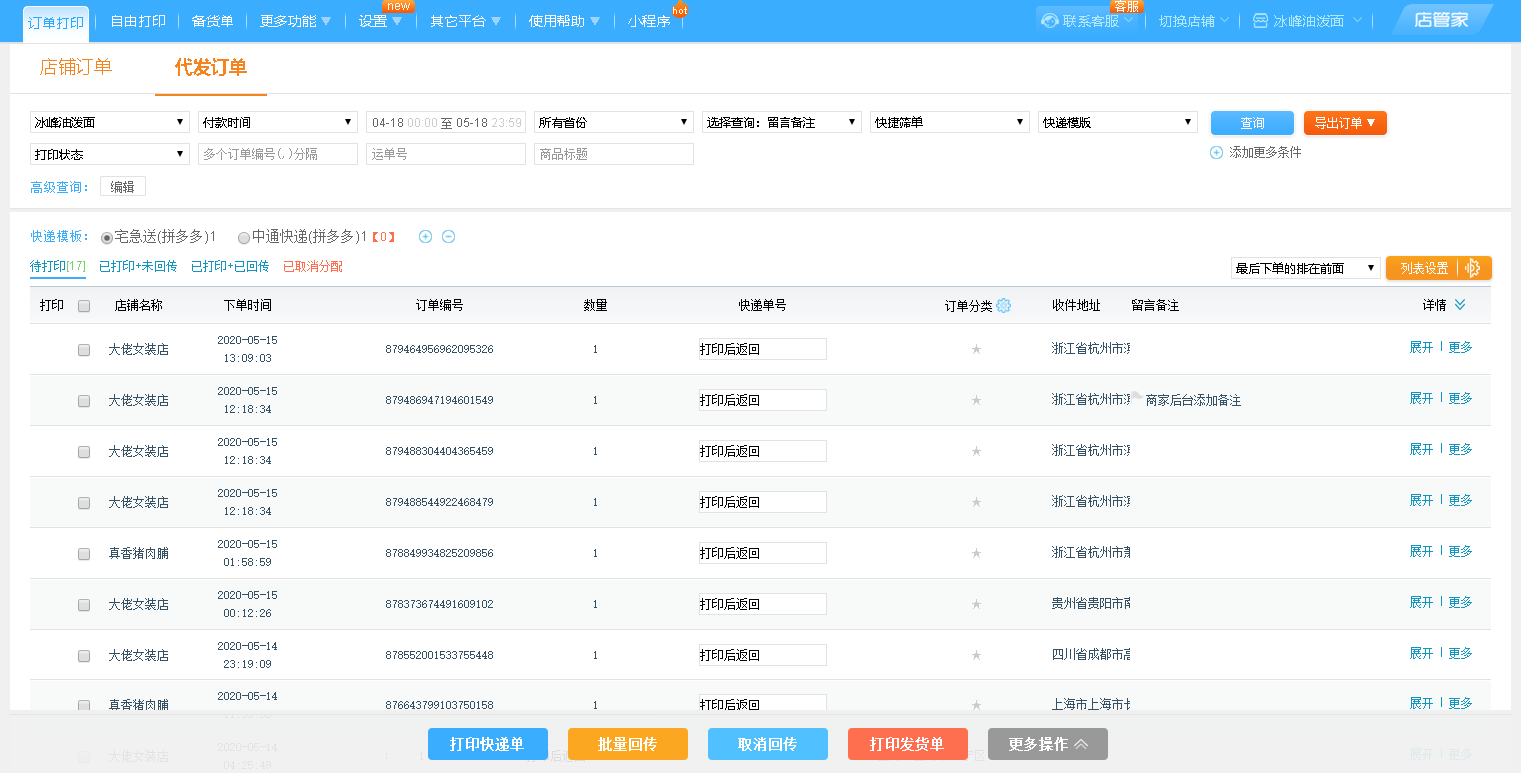This screenshot has width=1521, height=773.
Task: Click the star icon in the first order row
Action: (x=977, y=349)
